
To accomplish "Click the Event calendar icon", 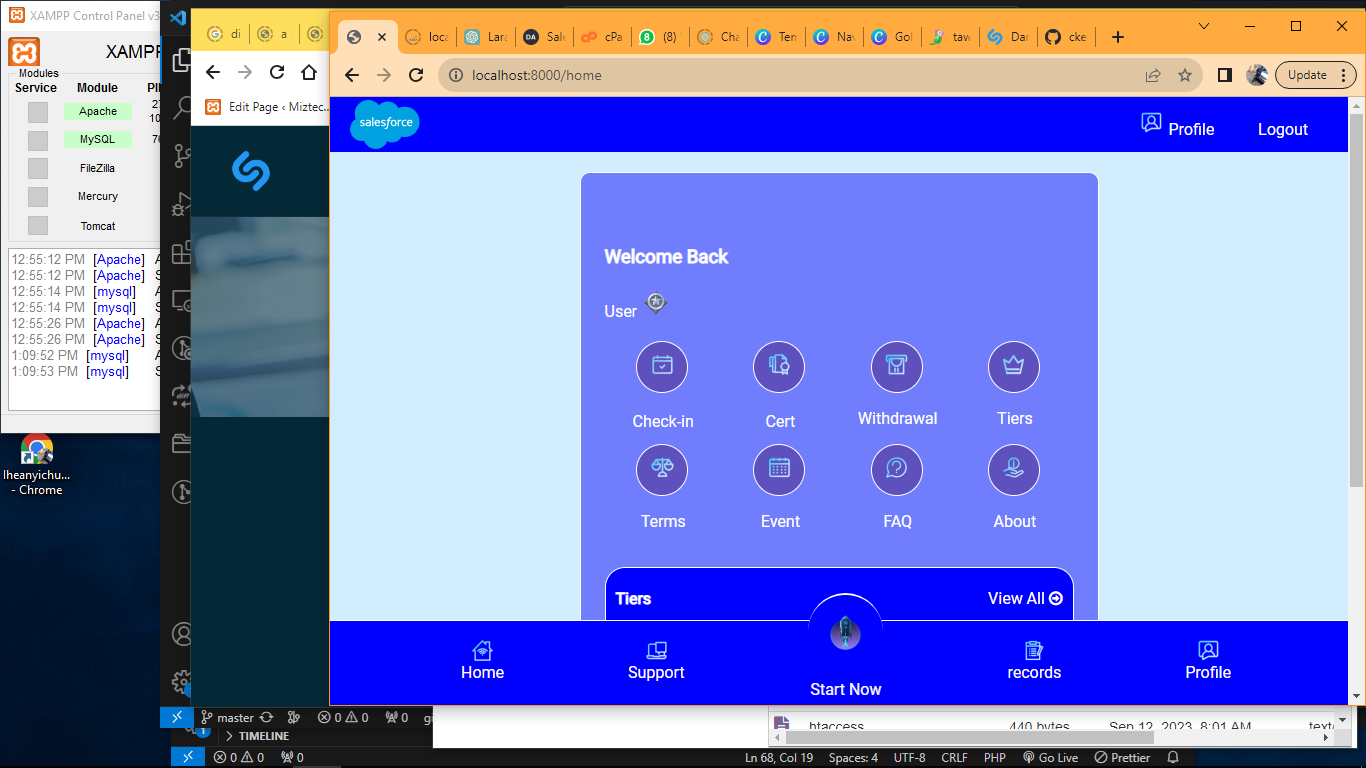I will pyautogui.click(x=779, y=470).
